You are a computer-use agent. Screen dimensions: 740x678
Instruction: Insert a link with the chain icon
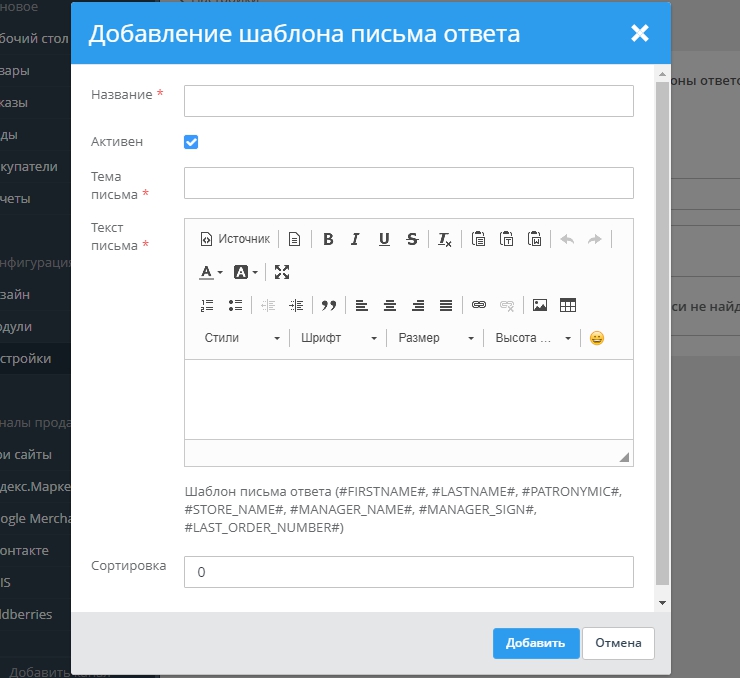click(x=479, y=305)
